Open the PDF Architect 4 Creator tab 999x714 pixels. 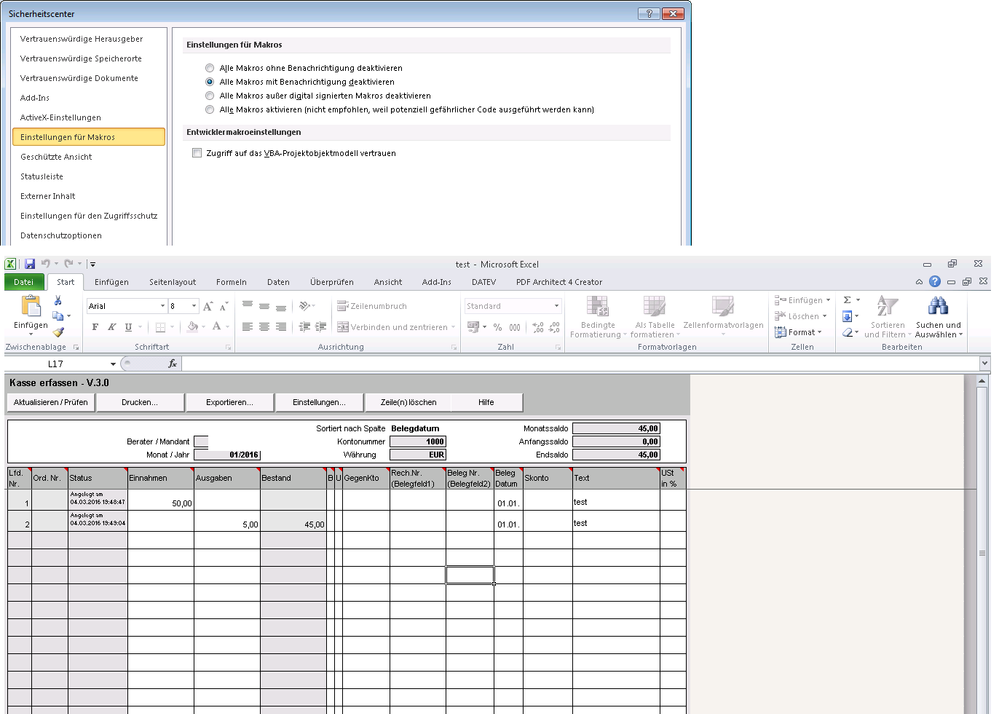(559, 282)
